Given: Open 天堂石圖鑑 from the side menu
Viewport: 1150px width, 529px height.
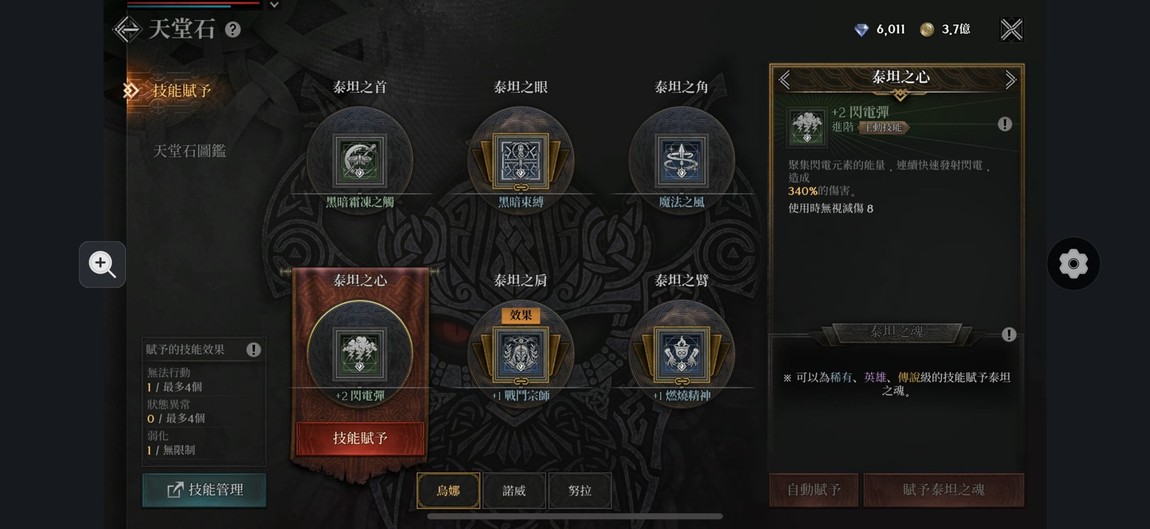Looking at the screenshot, I should pos(190,151).
